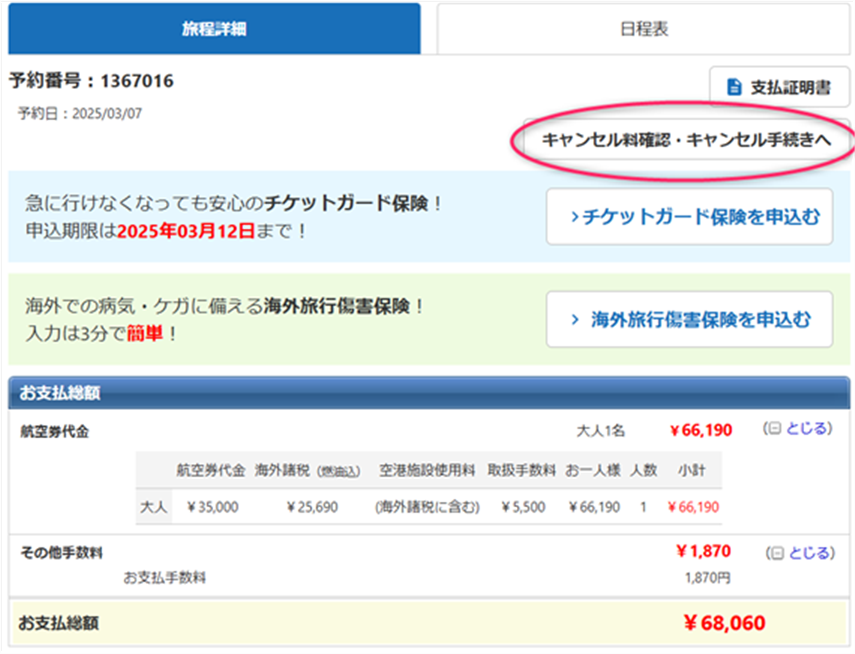Viewport: 855px width, 654px height.
Task: Click the 海外諸税 (燃油込) column header
Action: (x=308, y=470)
